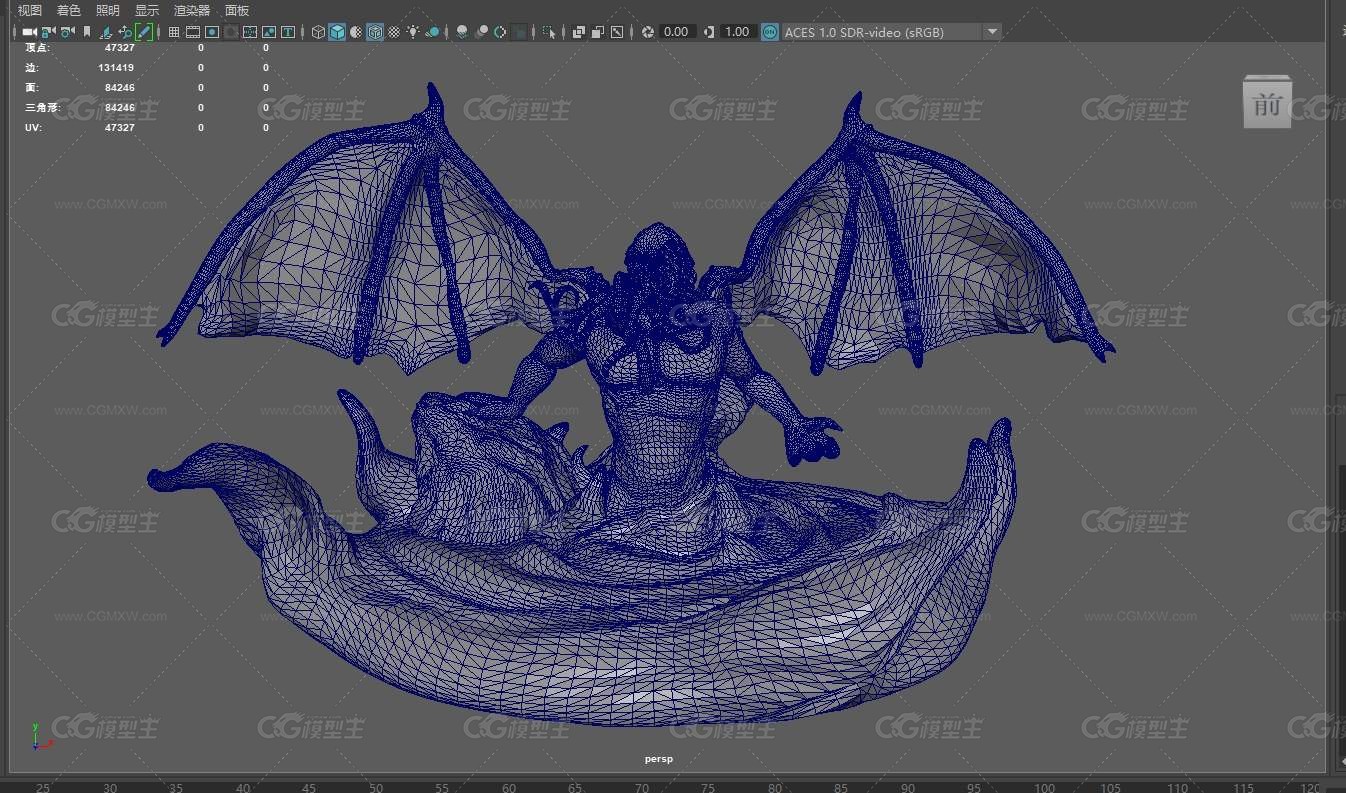The height and width of the screenshot is (793, 1346).
Task: Click the Image Plane icon
Action: pyautogui.click(x=106, y=32)
